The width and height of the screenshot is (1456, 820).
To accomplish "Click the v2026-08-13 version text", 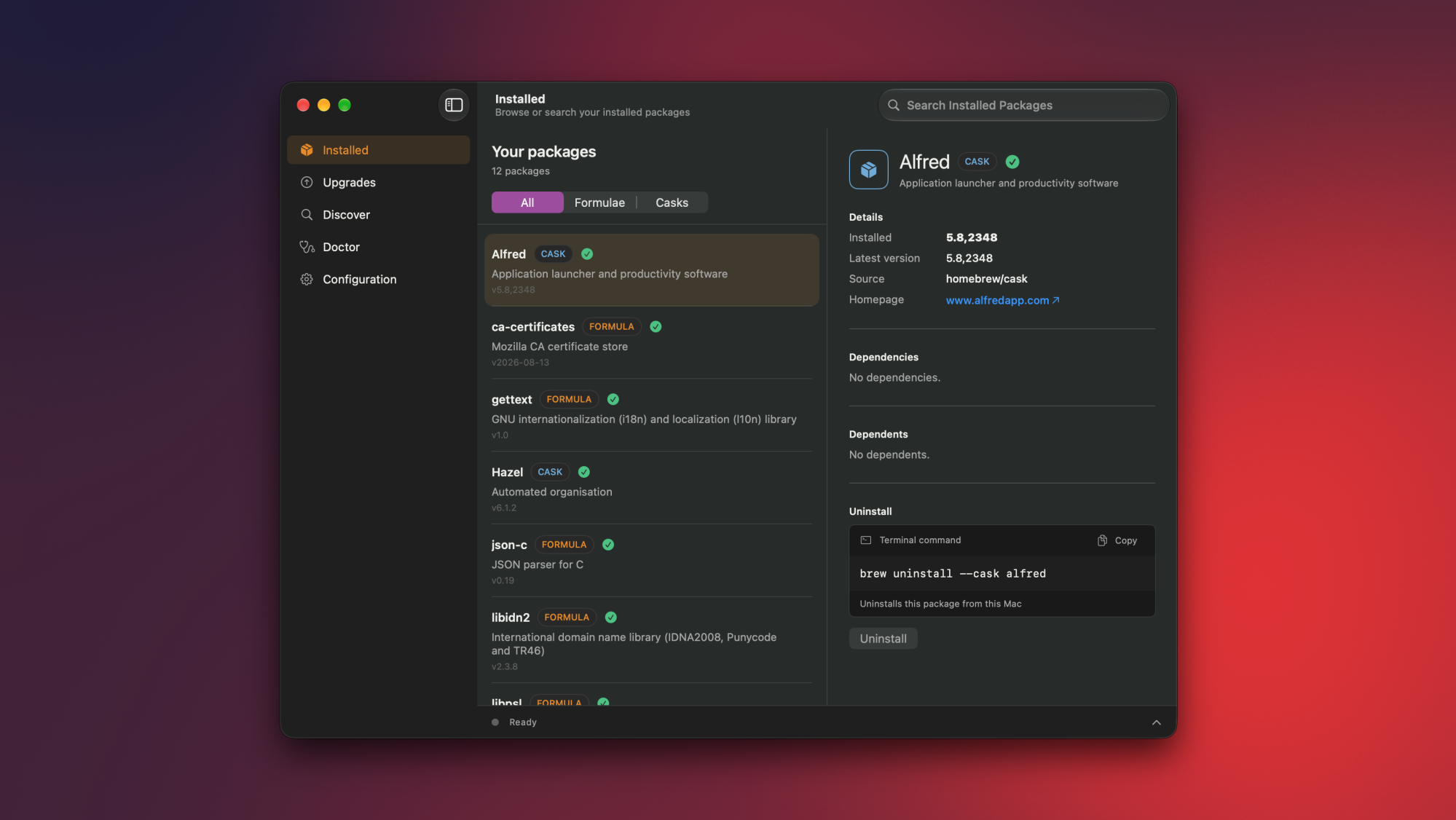I will pos(520,363).
